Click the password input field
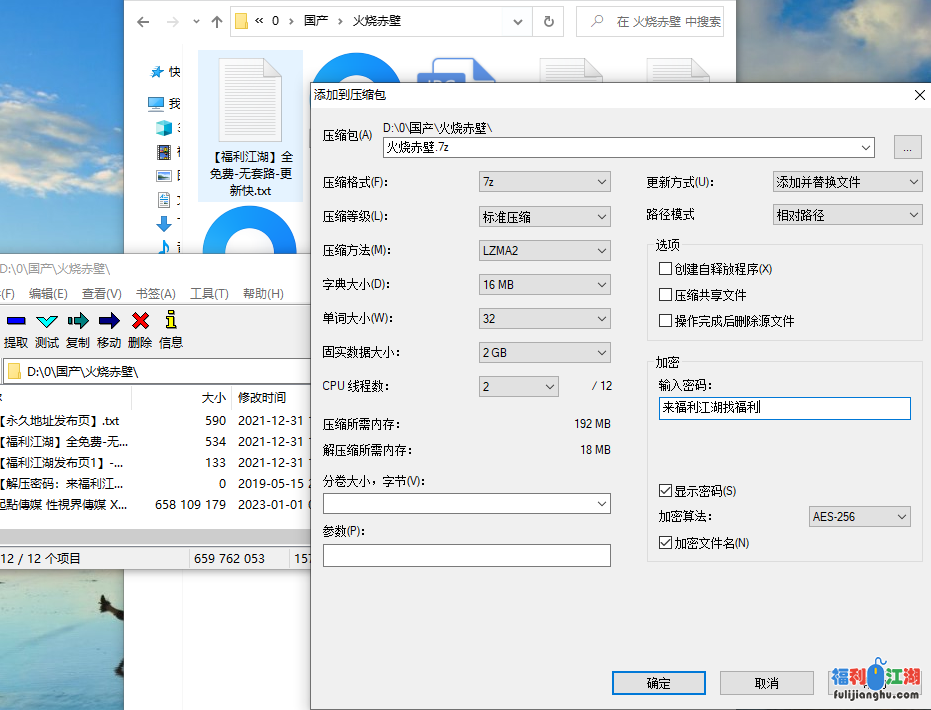The height and width of the screenshot is (710, 931). tap(784, 408)
